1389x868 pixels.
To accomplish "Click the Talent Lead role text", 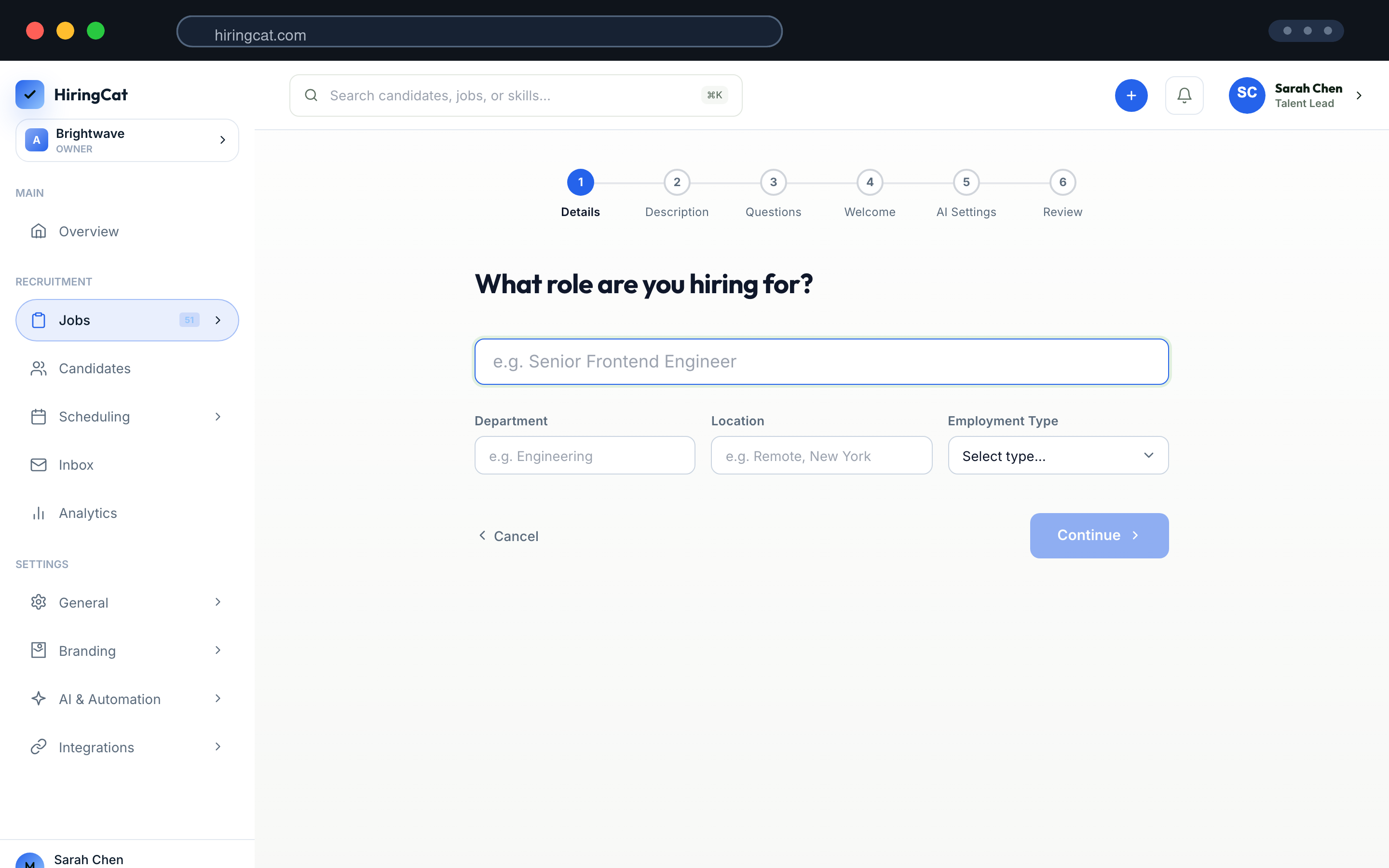I will pyautogui.click(x=1304, y=104).
